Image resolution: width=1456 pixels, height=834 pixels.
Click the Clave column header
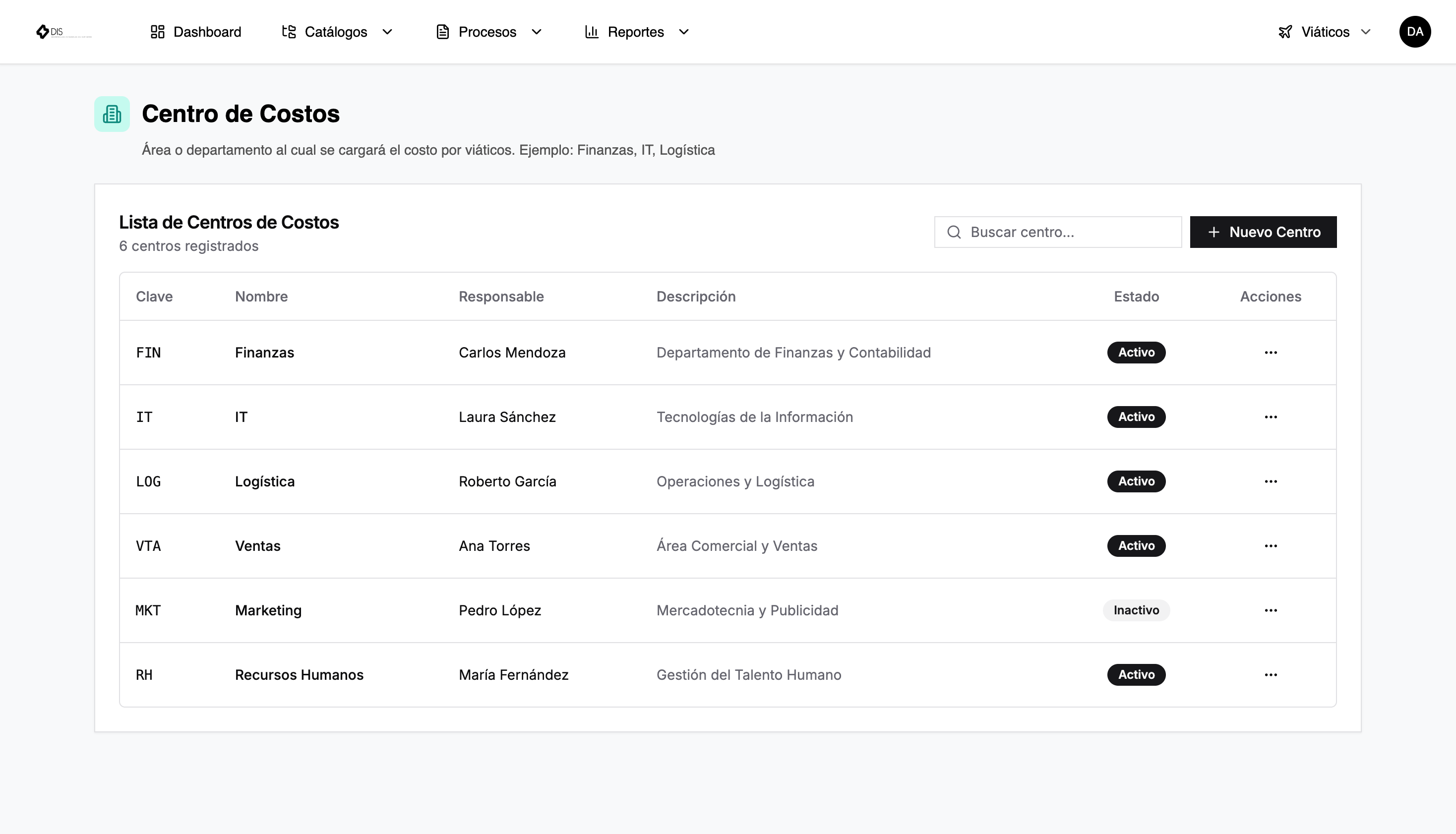click(x=154, y=296)
